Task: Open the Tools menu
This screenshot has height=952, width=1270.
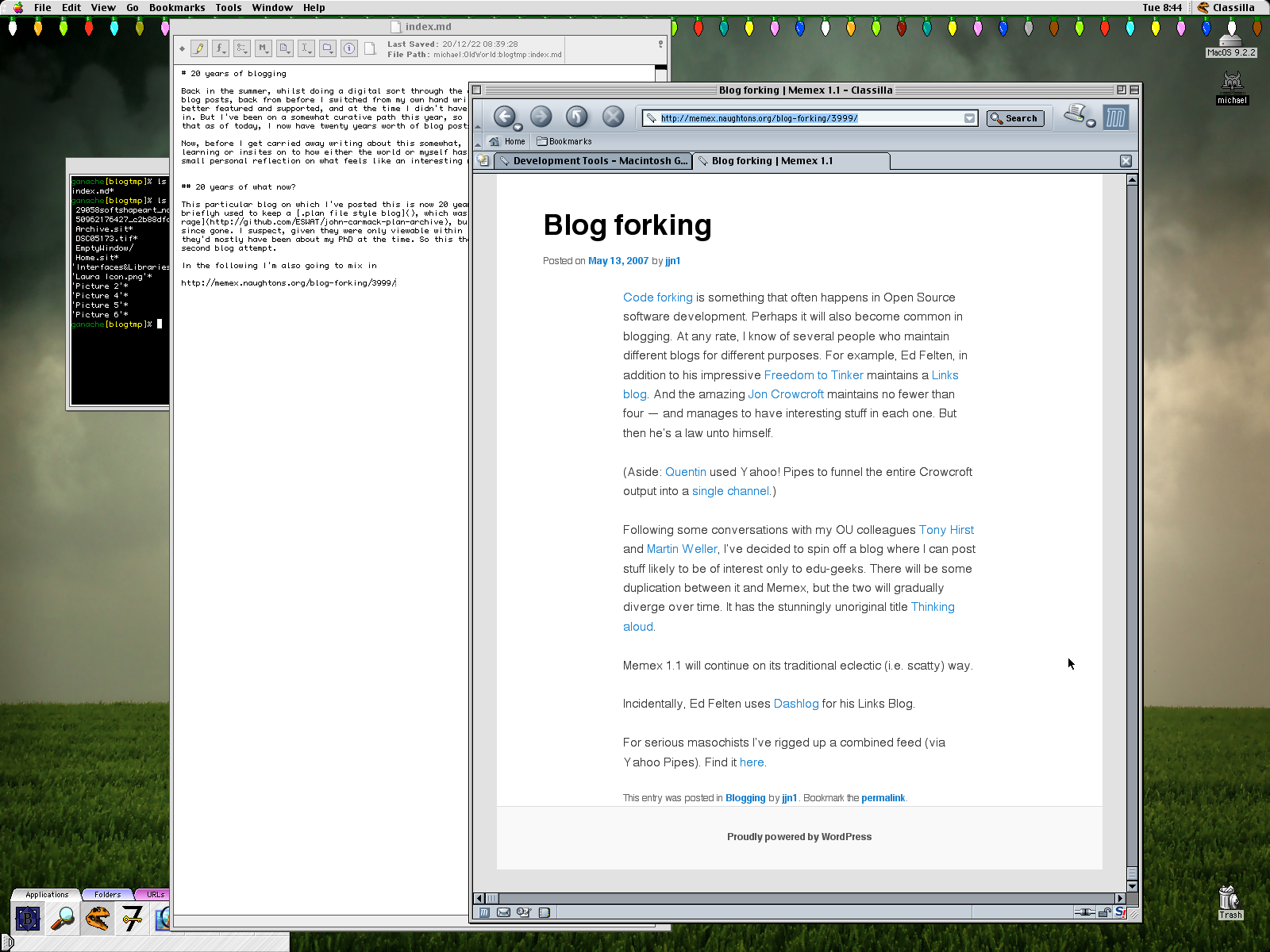Action: click(229, 7)
